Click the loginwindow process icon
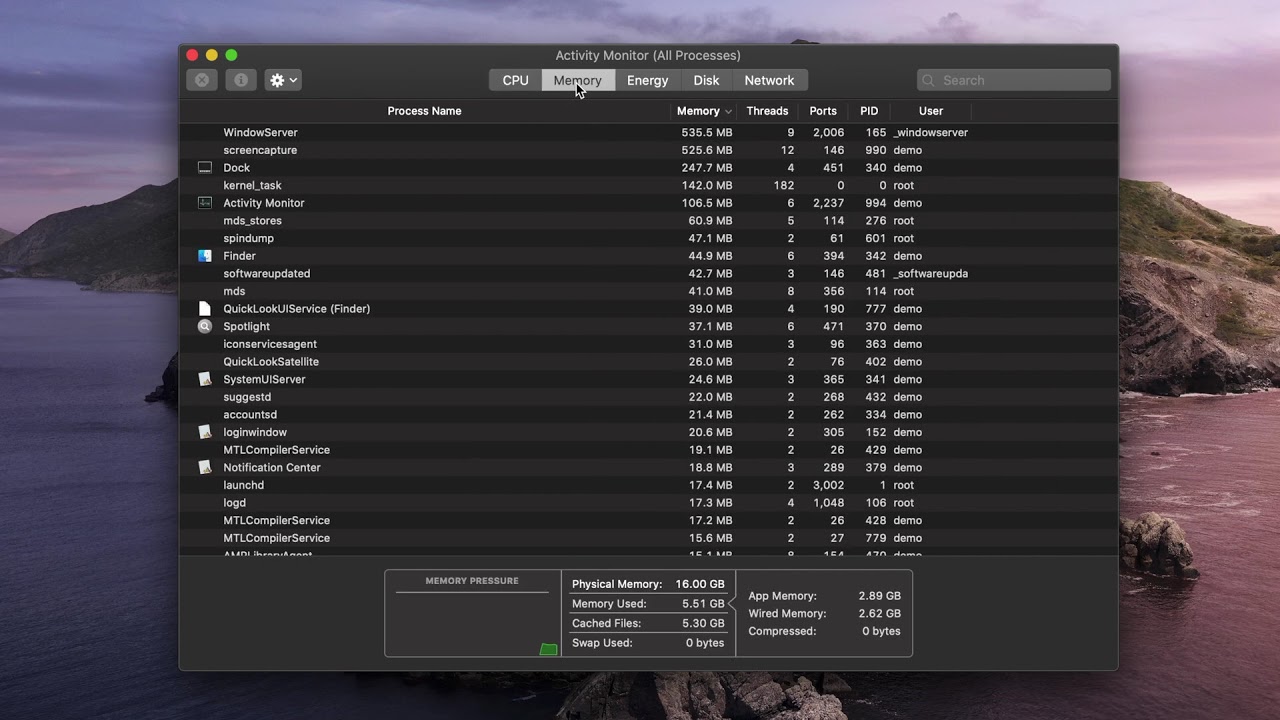 pos(205,432)
